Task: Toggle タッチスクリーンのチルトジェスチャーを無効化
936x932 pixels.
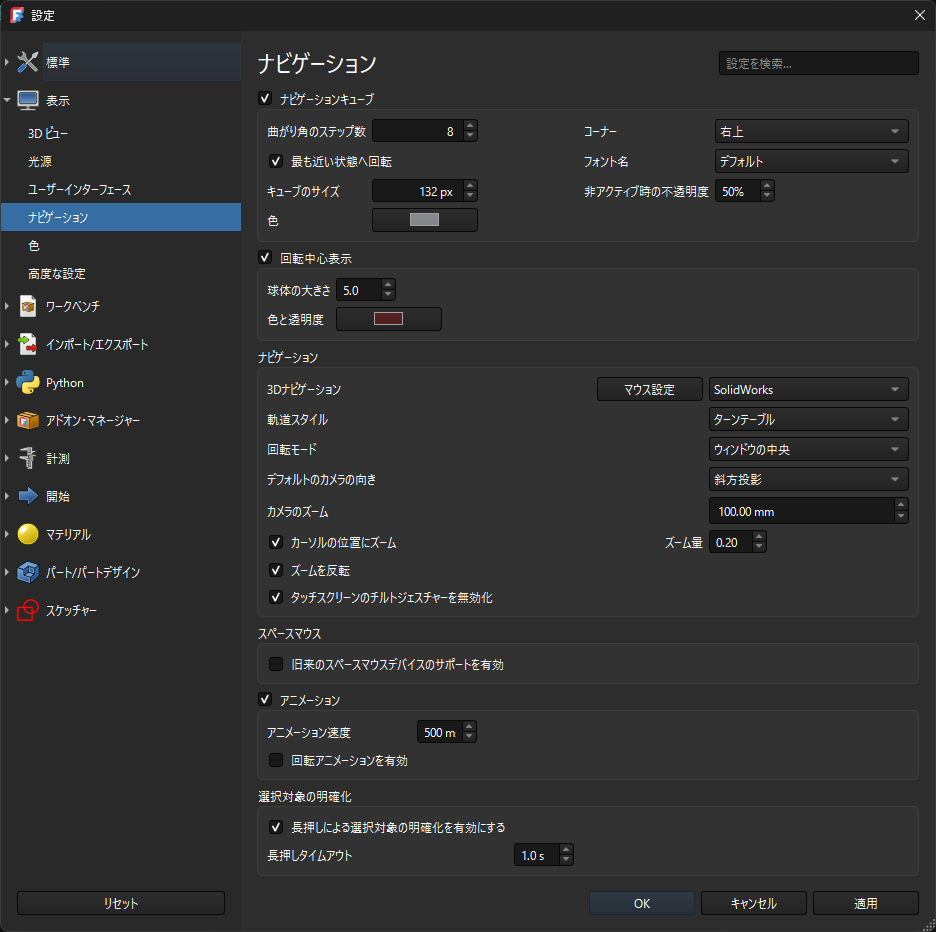Action: (x=276, y=597)
